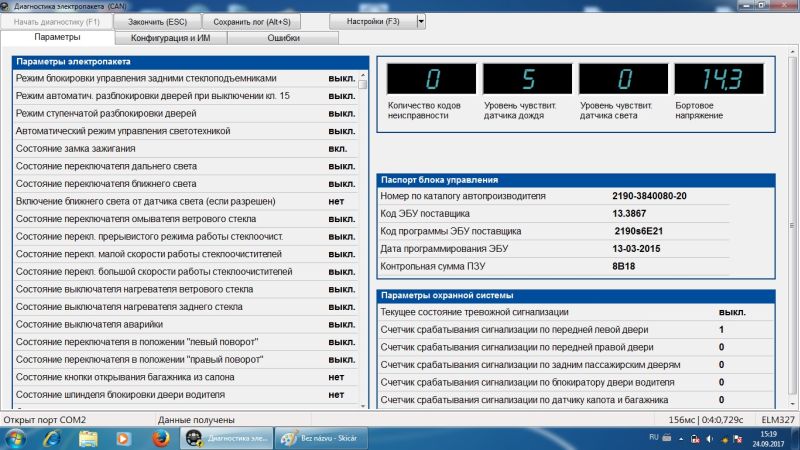
Task: Open Windows Explorer folder icon in taskbar
Action: coord(87,438)
